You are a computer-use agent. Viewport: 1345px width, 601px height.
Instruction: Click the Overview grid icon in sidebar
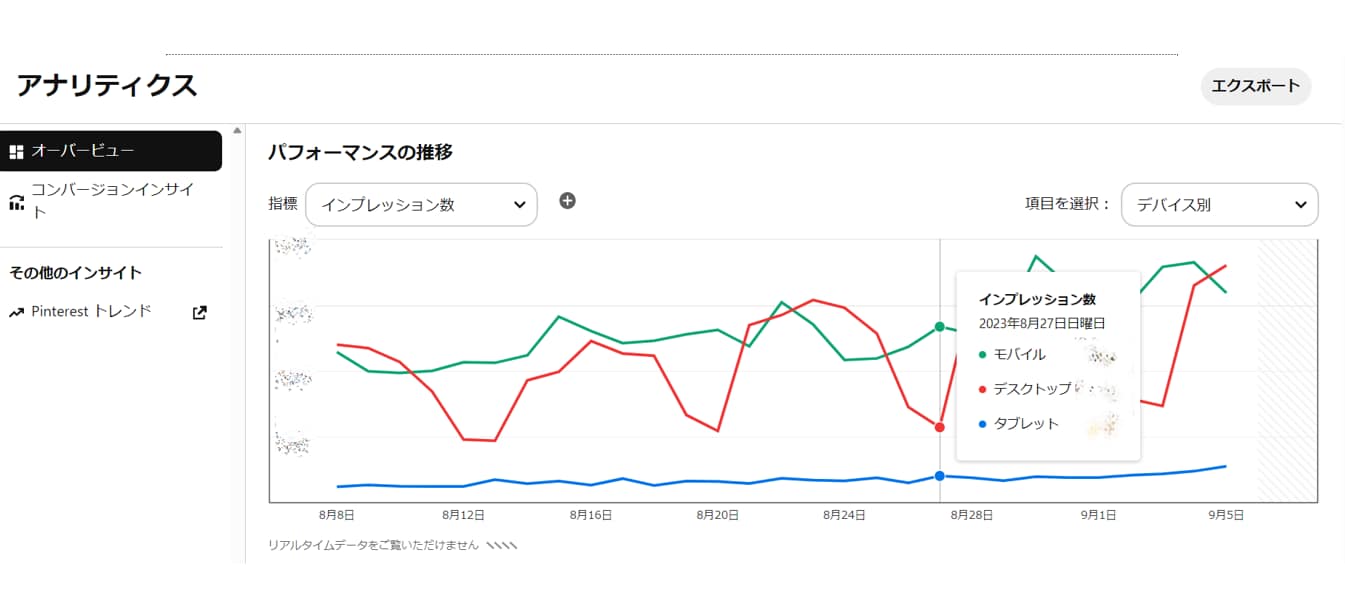point(16,152)
